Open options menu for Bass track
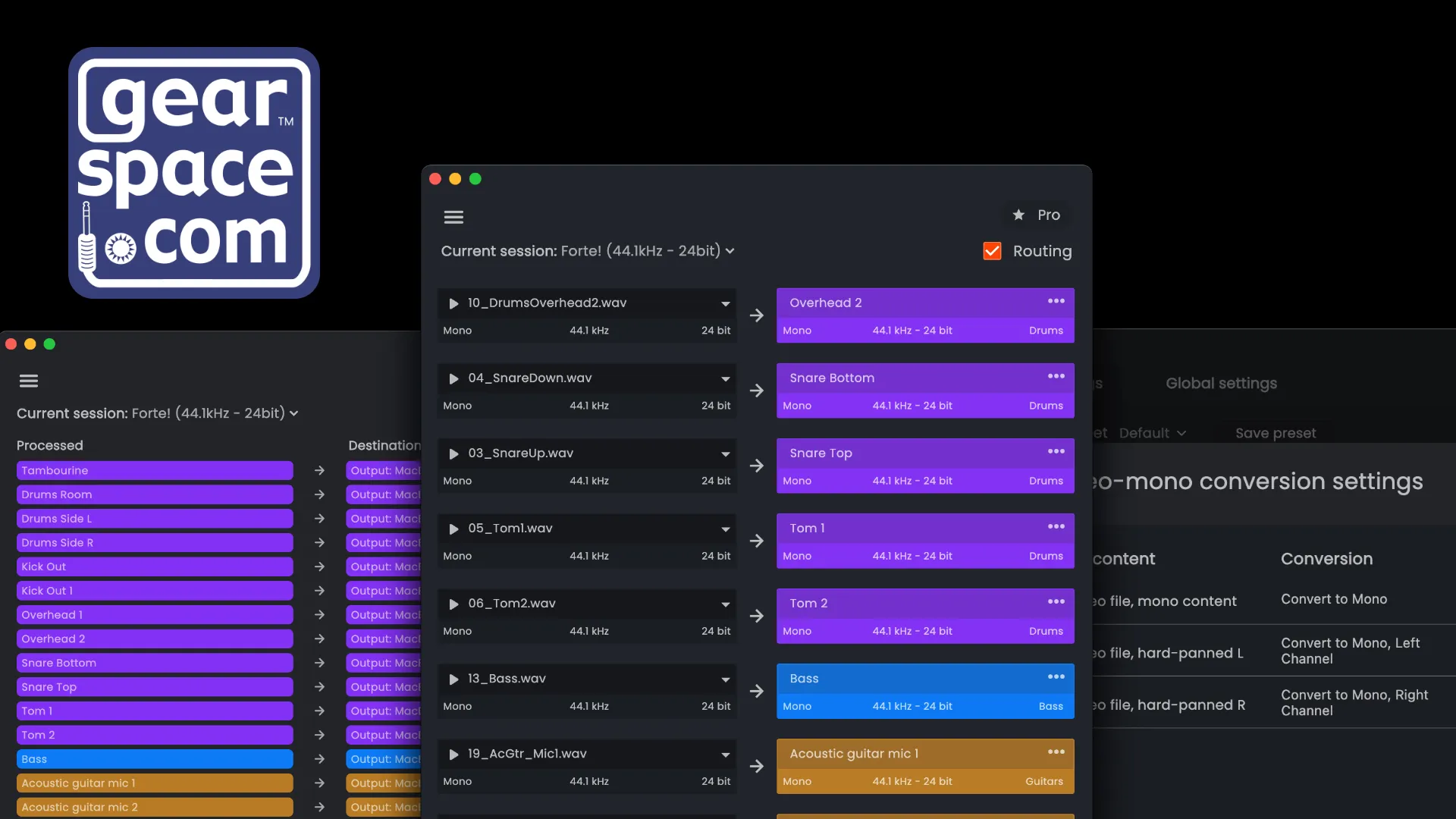The image size is (1456, 819). (x=1056, y=676)
